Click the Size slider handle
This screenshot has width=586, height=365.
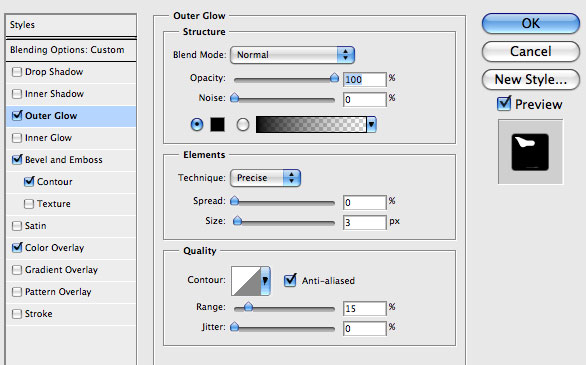pyautogui.click(x=237, y=221)
